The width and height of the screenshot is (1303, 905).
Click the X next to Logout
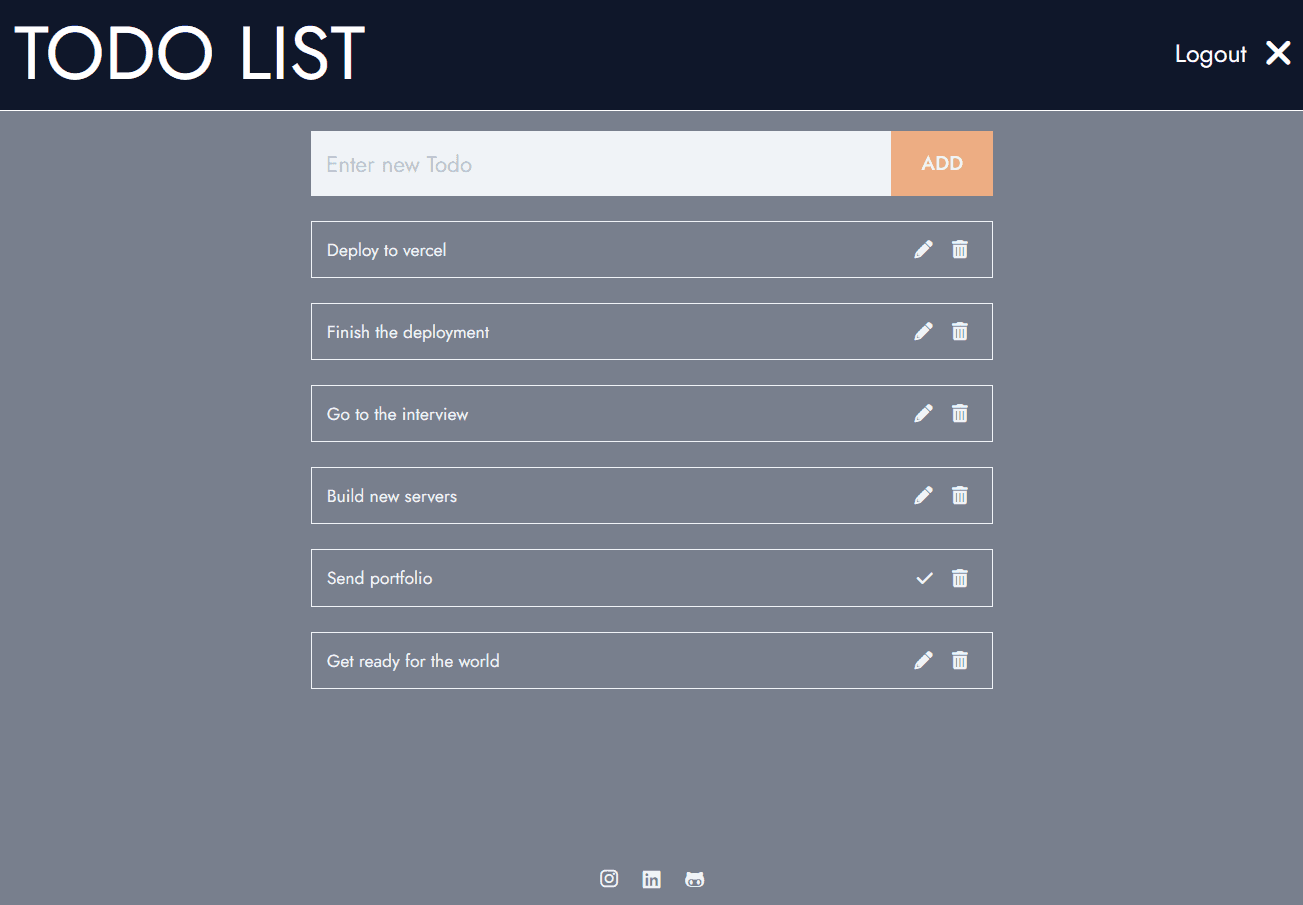click(x=1277, y=53)
